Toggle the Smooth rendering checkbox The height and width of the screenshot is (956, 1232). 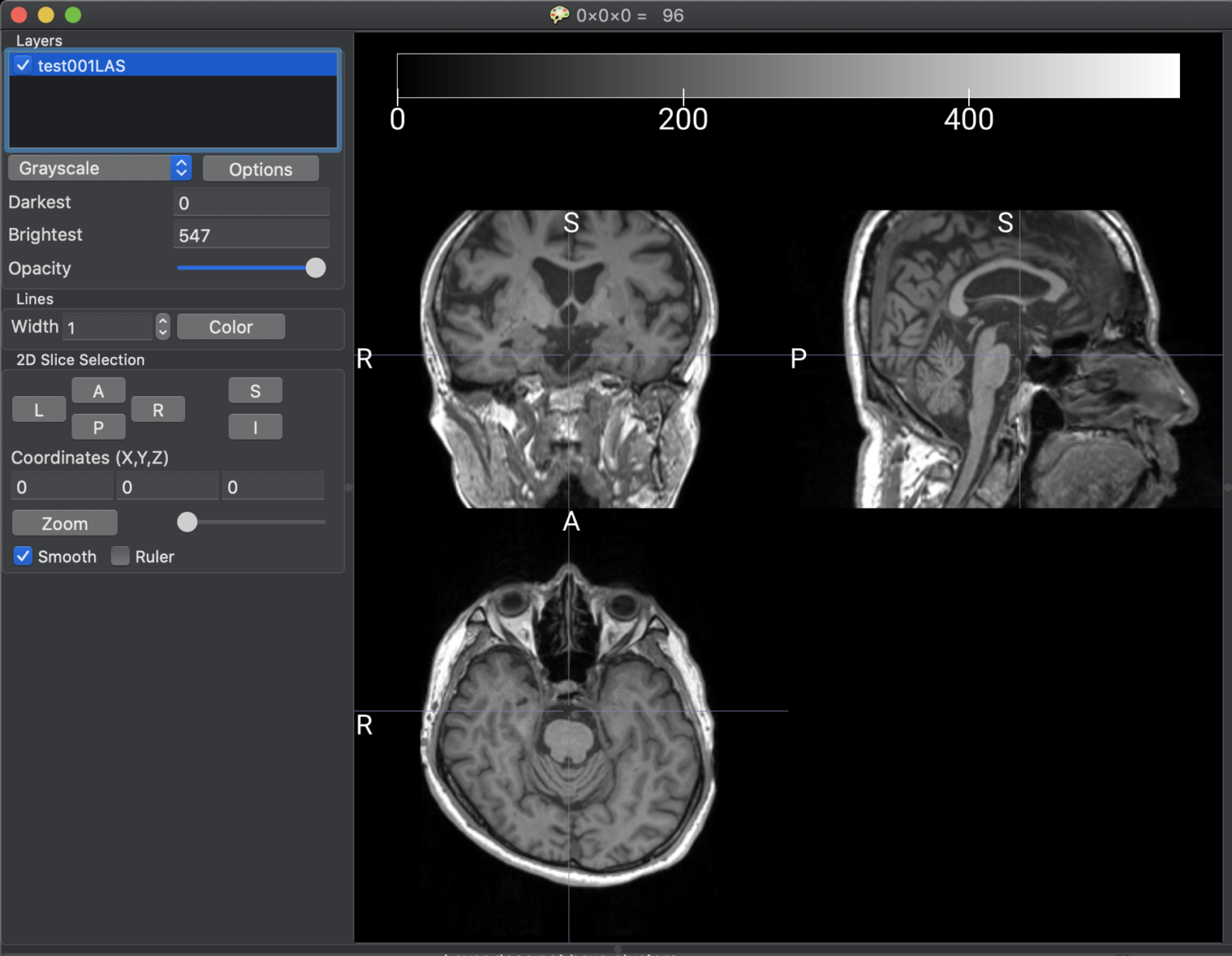22,556
